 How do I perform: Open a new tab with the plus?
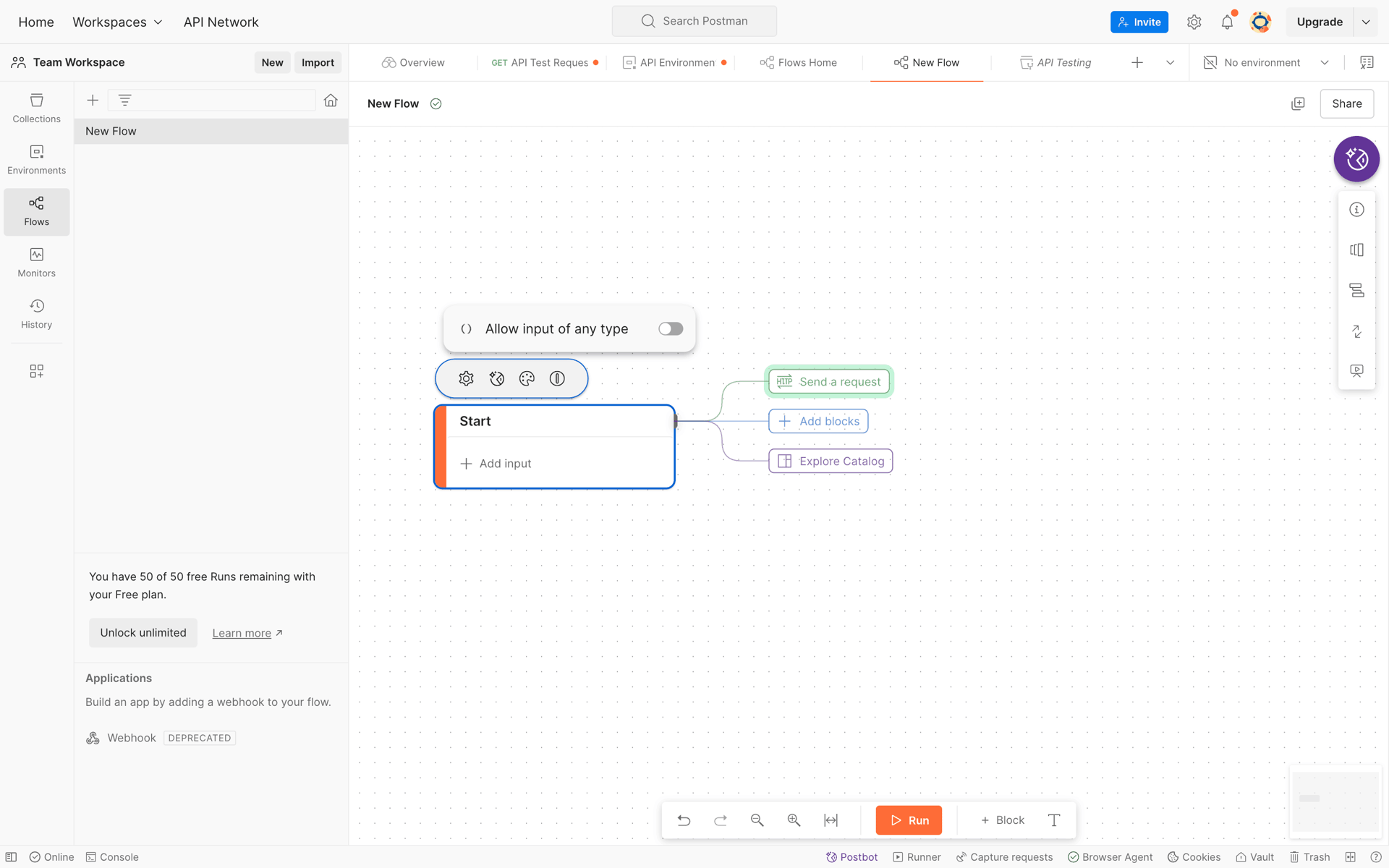click(1137, 63)
